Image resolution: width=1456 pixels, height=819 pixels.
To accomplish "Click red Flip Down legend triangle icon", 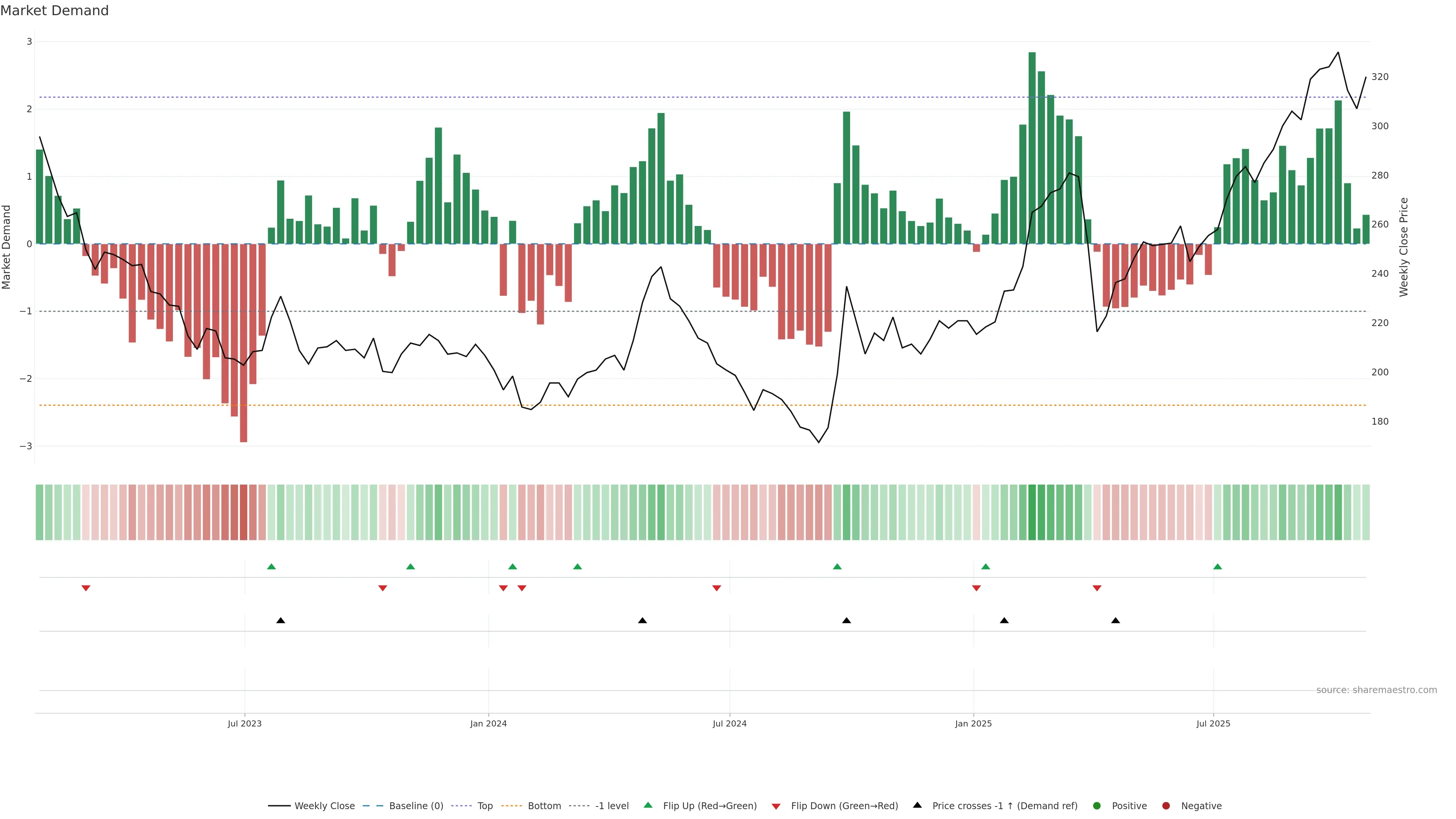I will click(776, 806).
